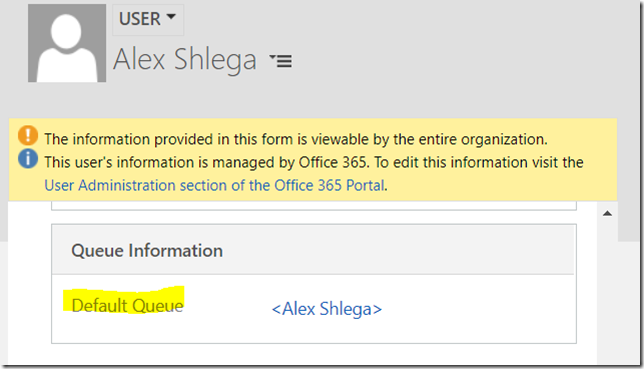Click the Alex Shlega record title
Viewport: 644px width, 369px height.
185,60
